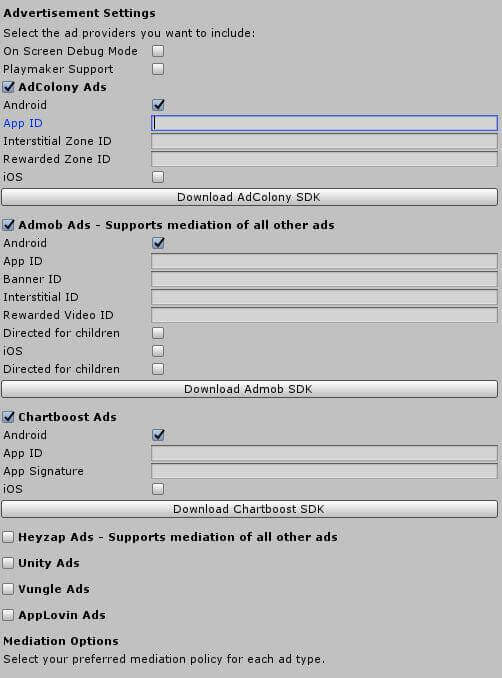Viewport: 502px width, 678px height.
Task: Enable Vungle Ads checkbox
Action: pos(8,589)
